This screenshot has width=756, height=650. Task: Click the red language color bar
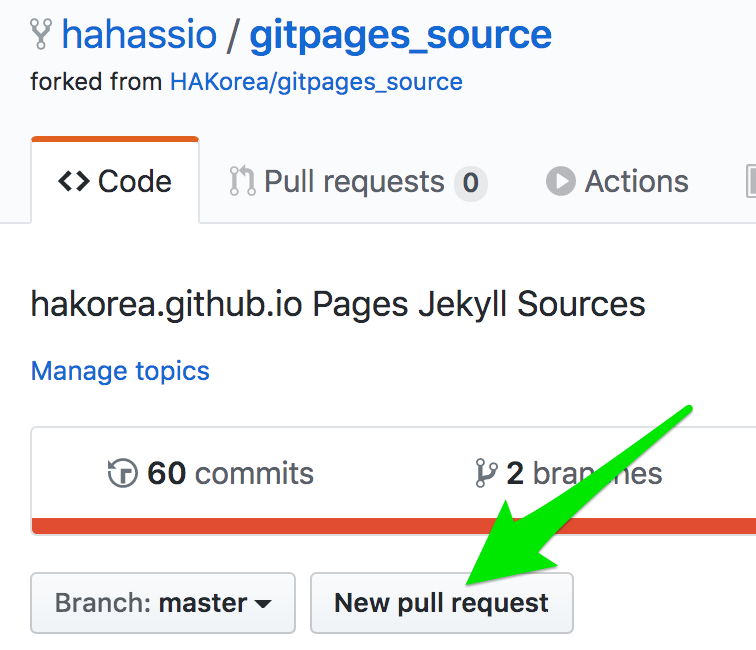point(393,526)
